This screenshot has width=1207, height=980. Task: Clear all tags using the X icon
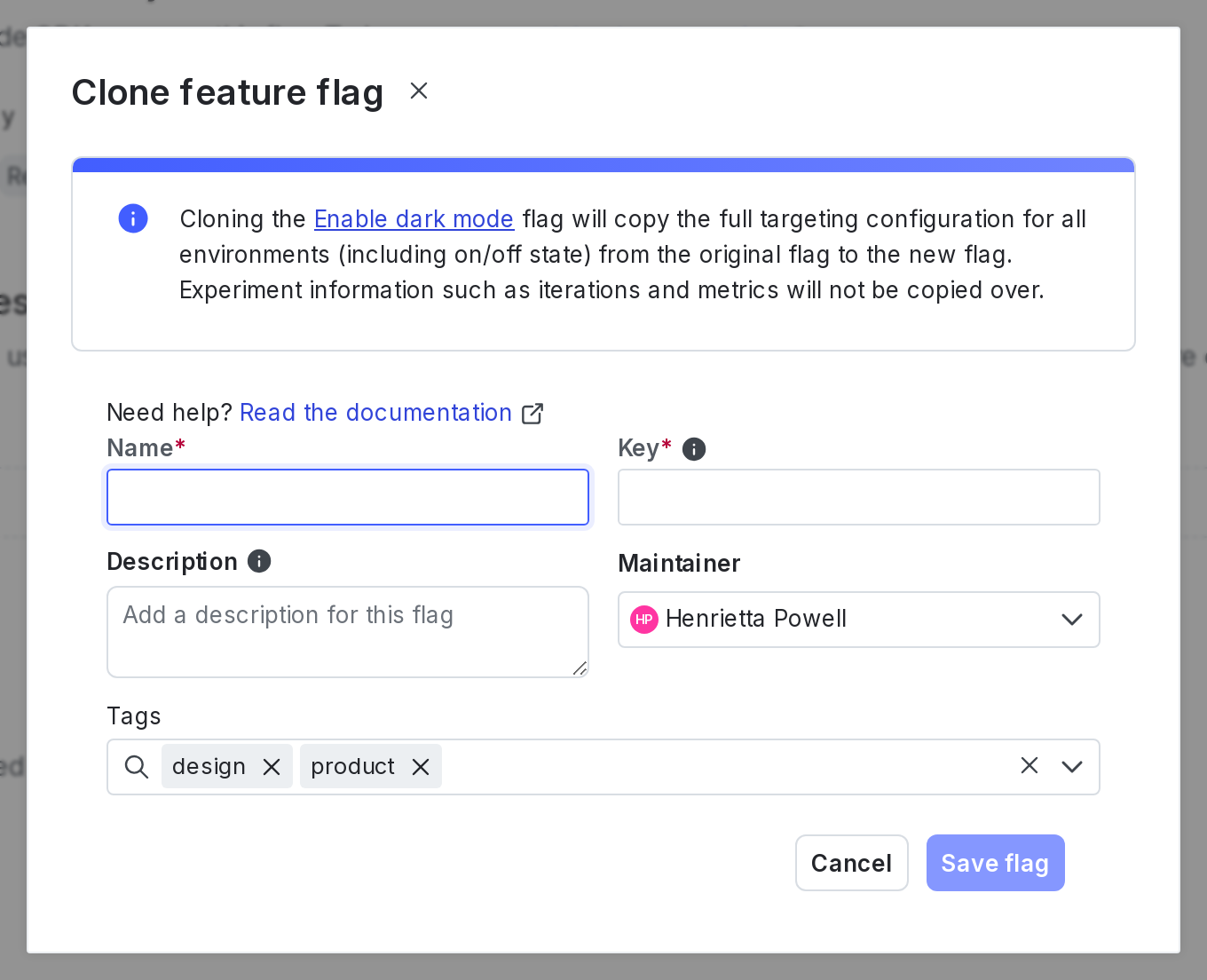click(1029, 766)
